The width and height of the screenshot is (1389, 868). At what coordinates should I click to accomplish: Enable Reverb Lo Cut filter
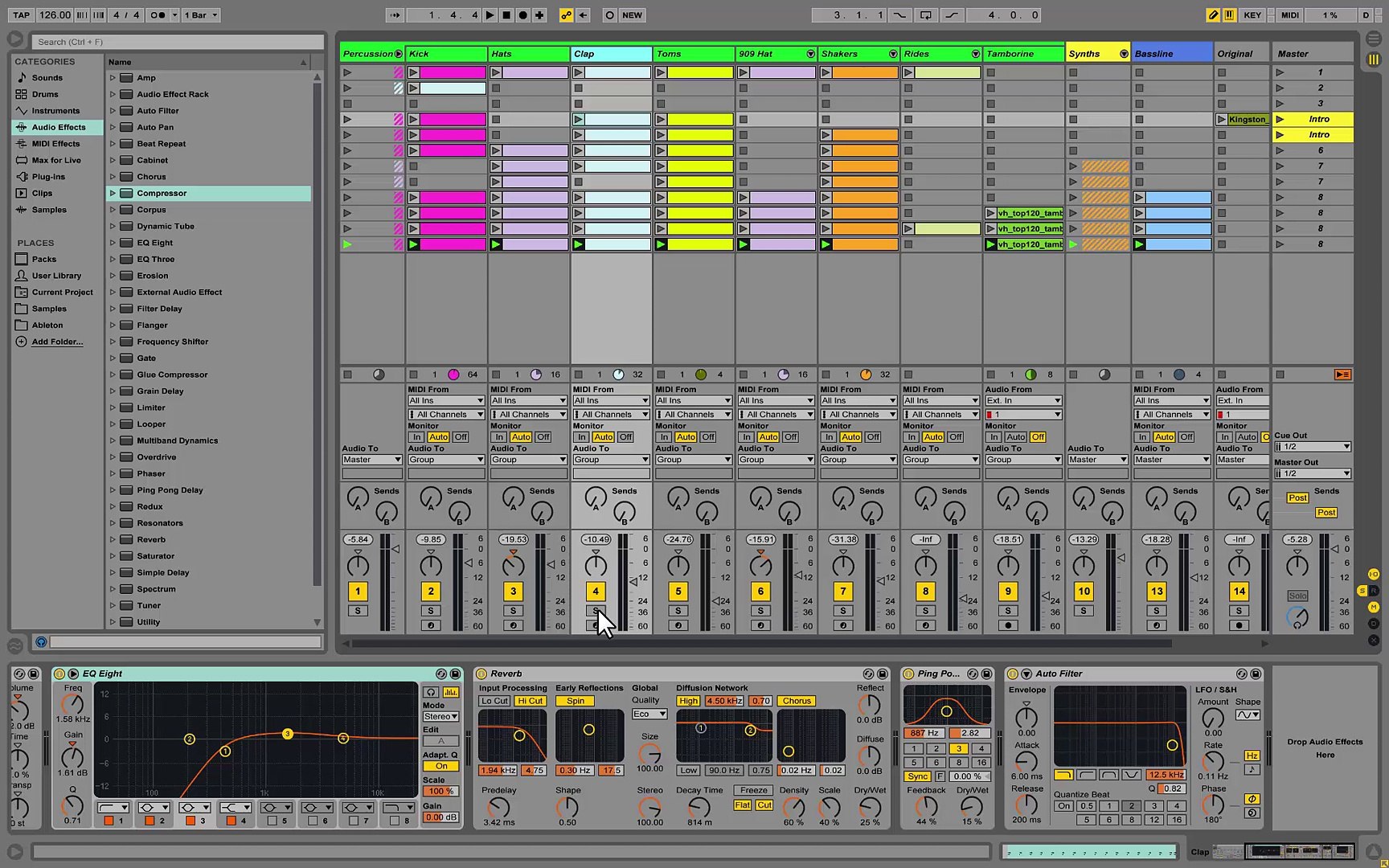pos(494,701)
